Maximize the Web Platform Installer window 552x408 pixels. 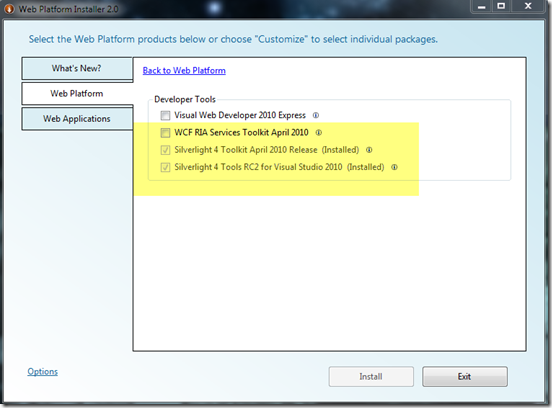[x=501, y=6]
